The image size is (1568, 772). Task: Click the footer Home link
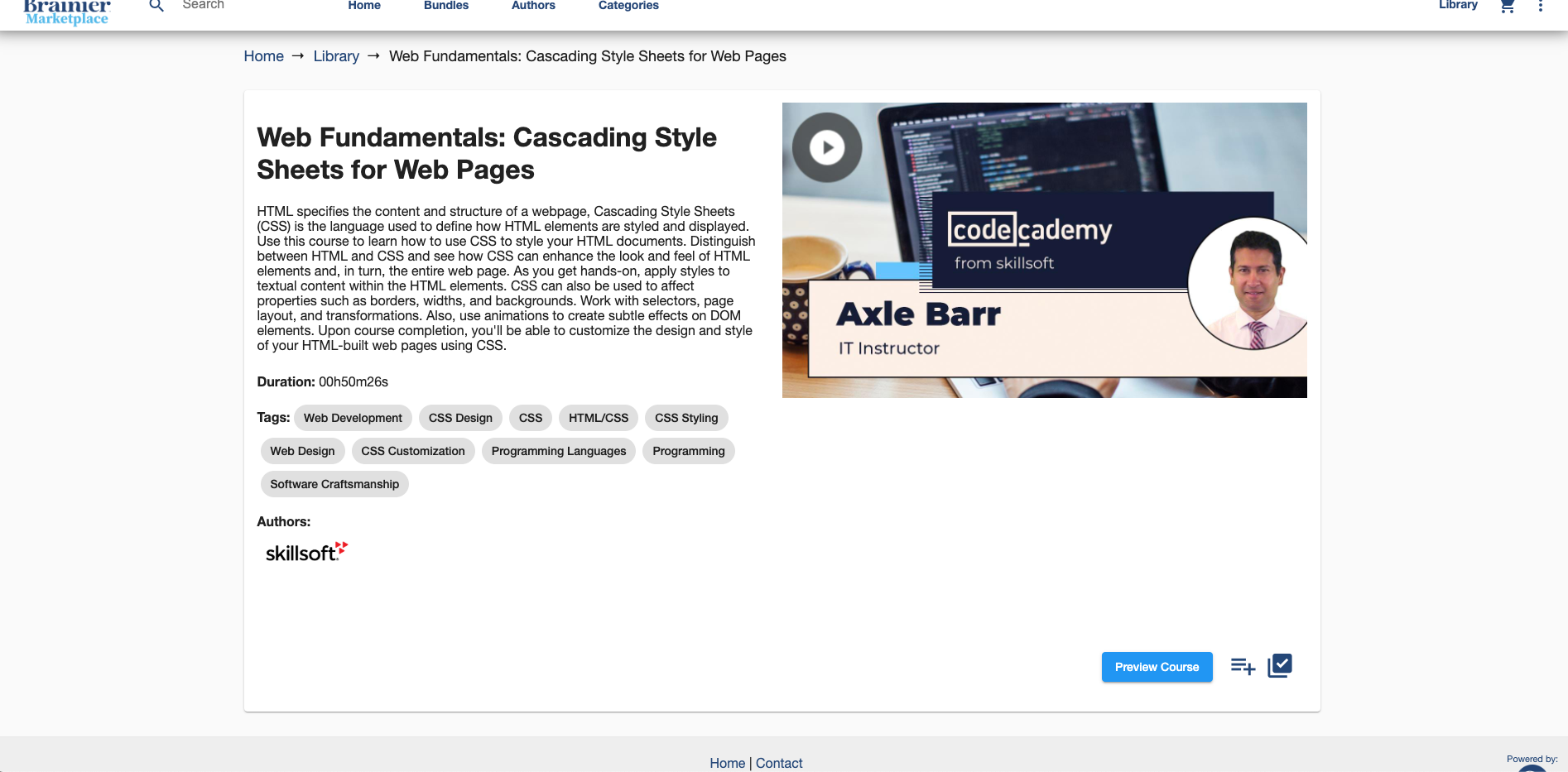tap(727, 763)
